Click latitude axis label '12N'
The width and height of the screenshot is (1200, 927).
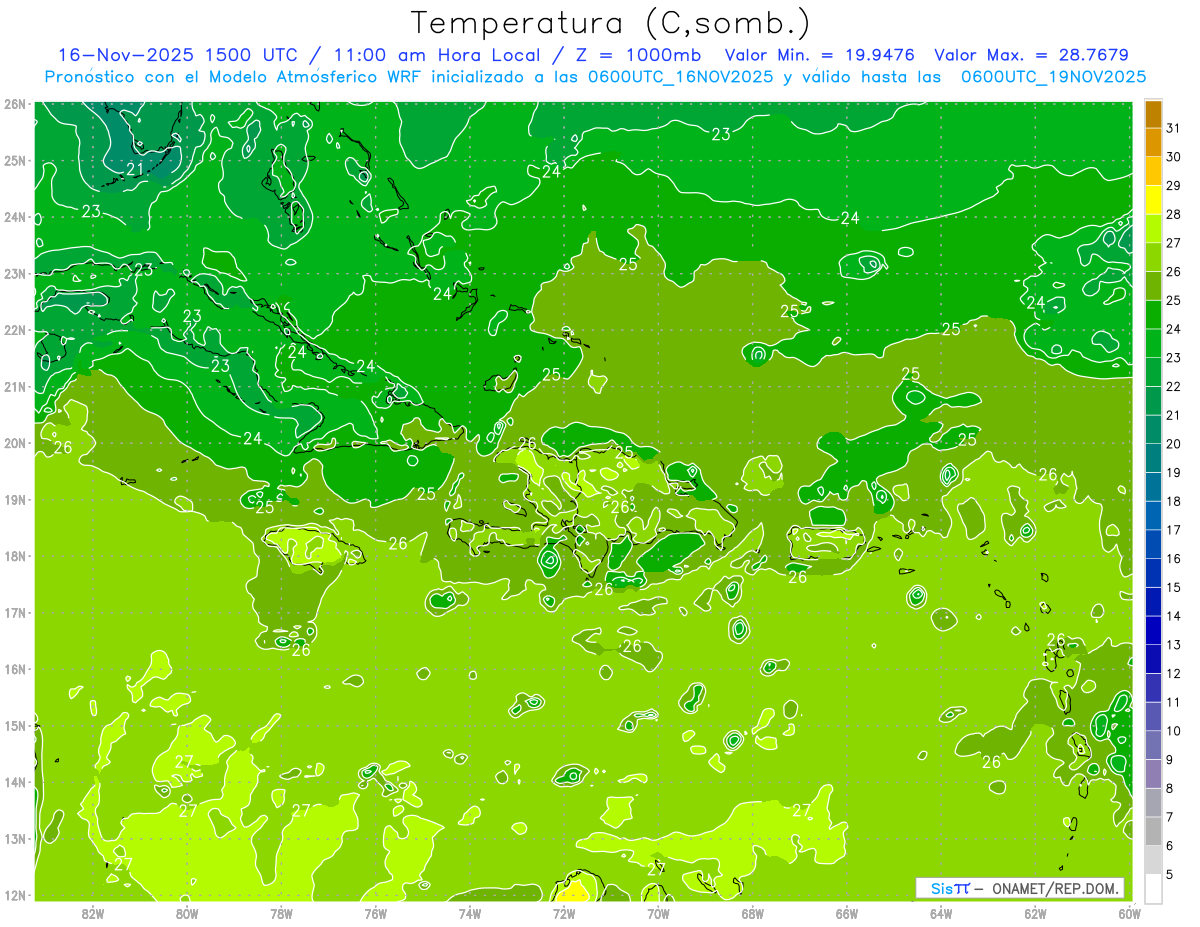coord(15,895)
